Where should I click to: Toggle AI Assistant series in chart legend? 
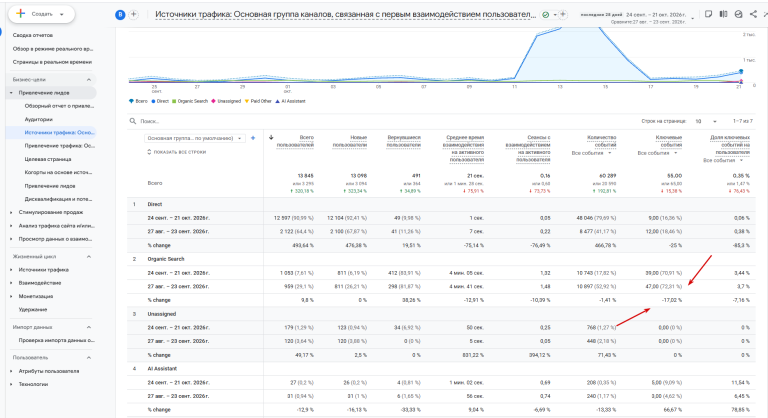[x=290, y=101]
